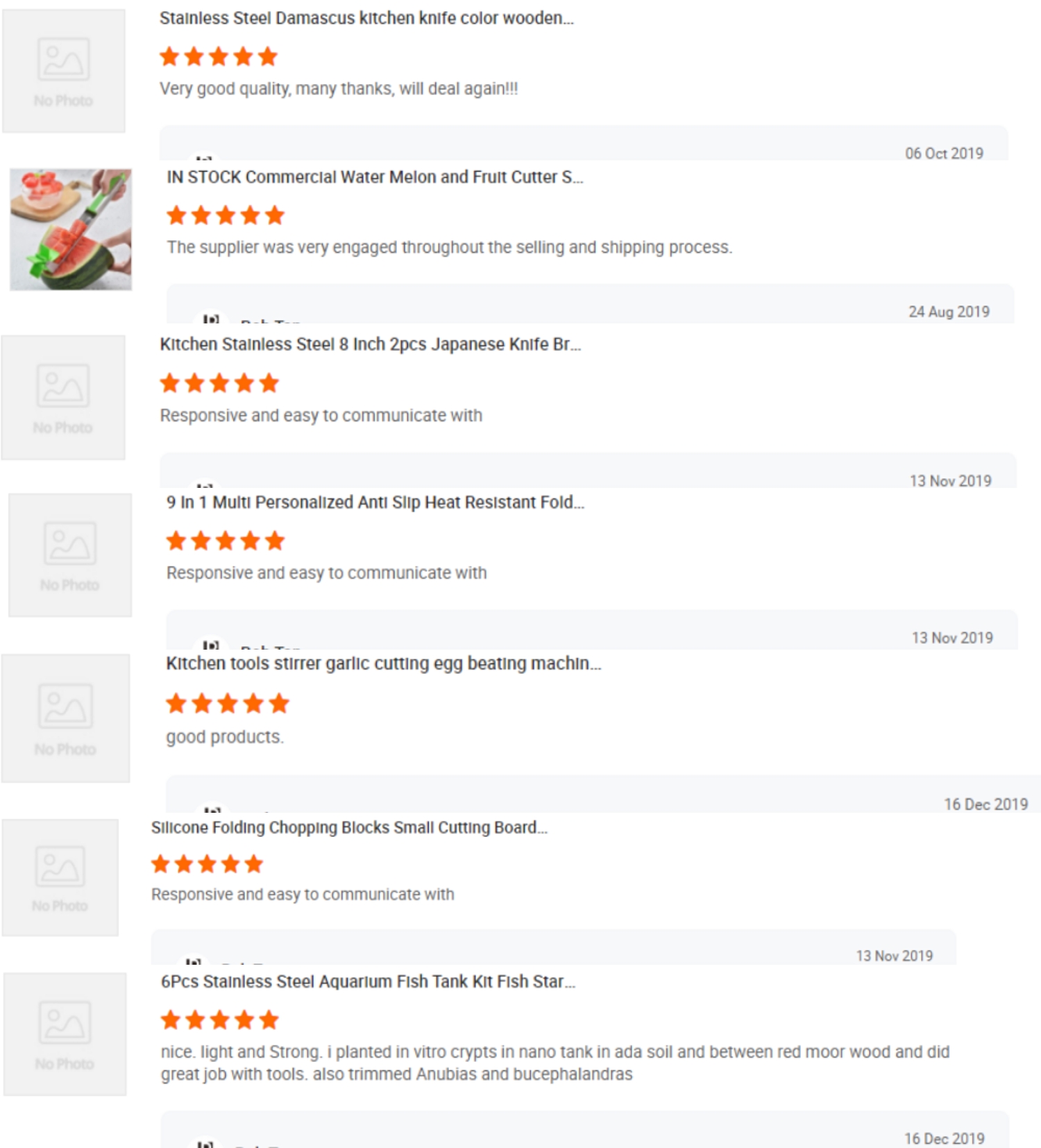Click the No Photo image beside garlic stirrer review
The width and height of the screenshot is (1041, 1148).
click(x=65, y=718)
